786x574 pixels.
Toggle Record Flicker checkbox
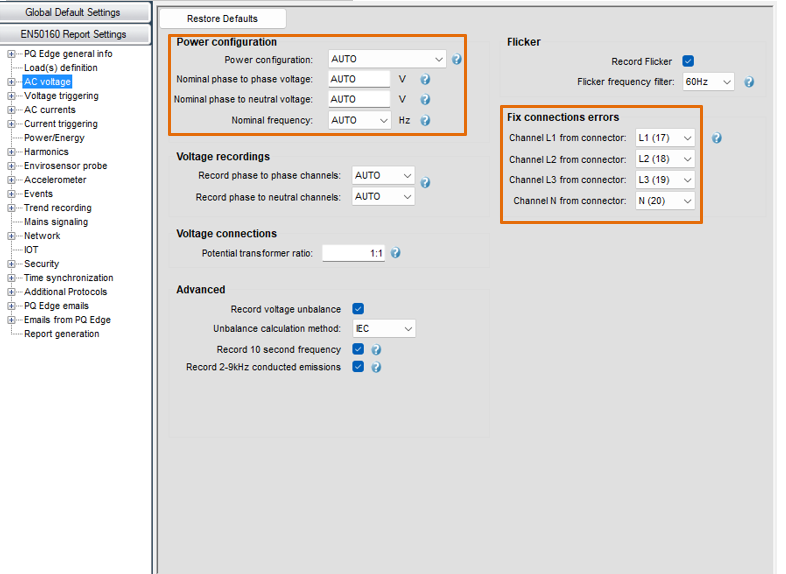tap(688, 61)
